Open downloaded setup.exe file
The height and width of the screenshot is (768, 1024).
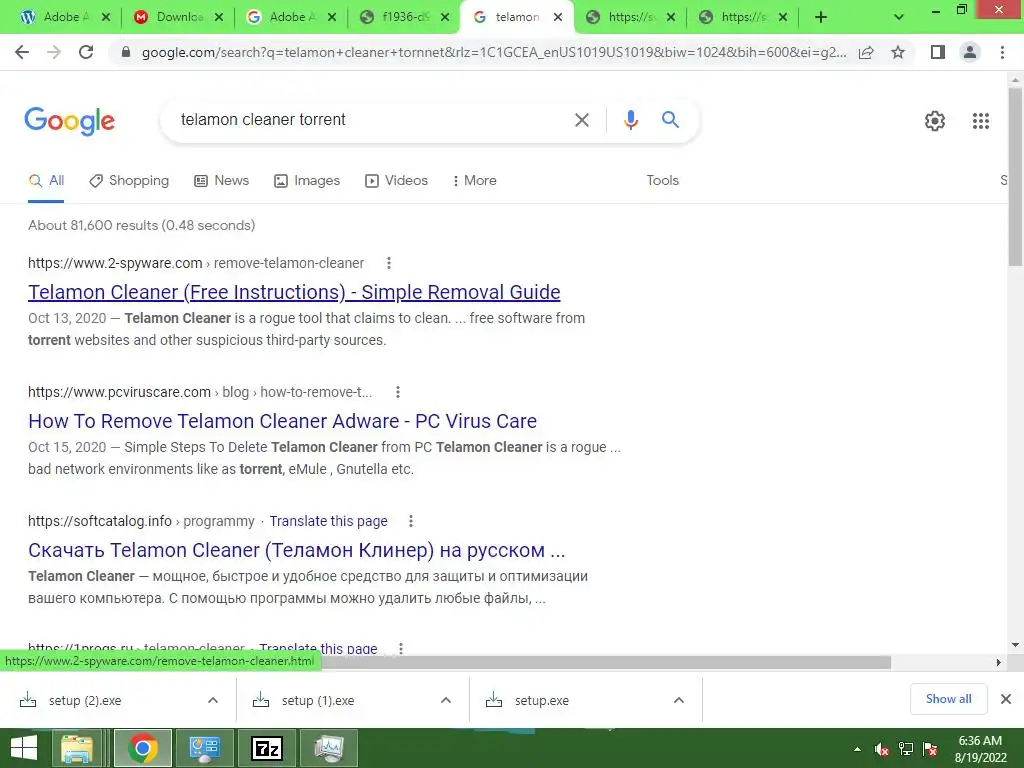(x=541, y=701)
